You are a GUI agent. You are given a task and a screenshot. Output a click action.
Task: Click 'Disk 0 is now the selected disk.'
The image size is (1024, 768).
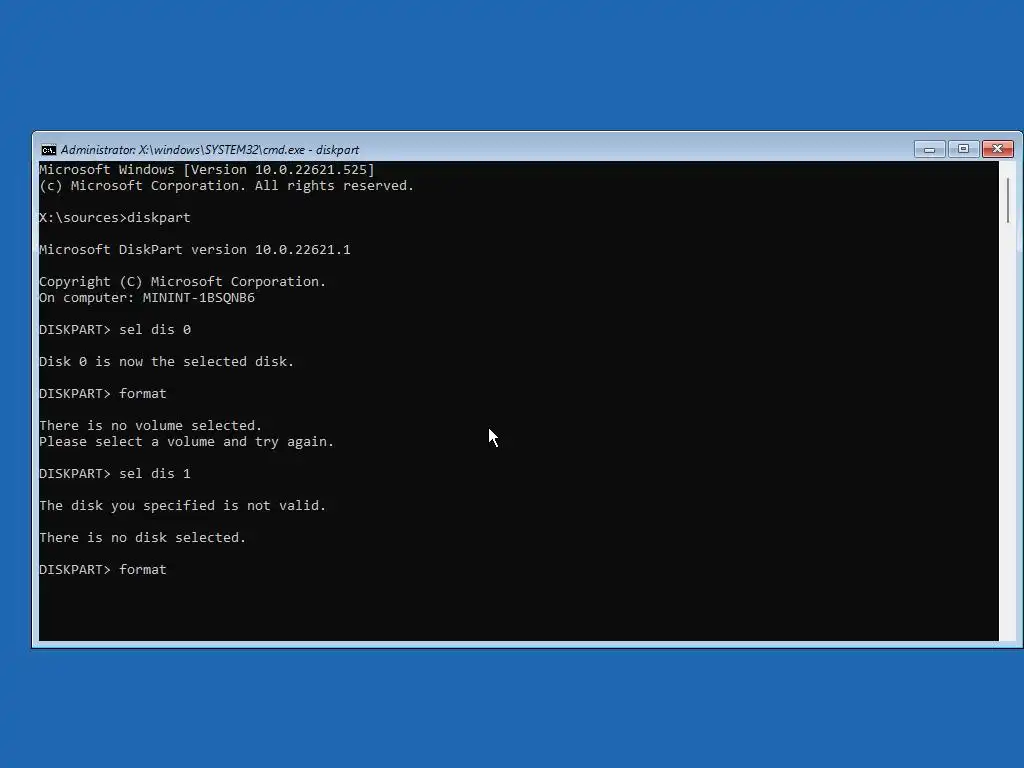[167, 362]
